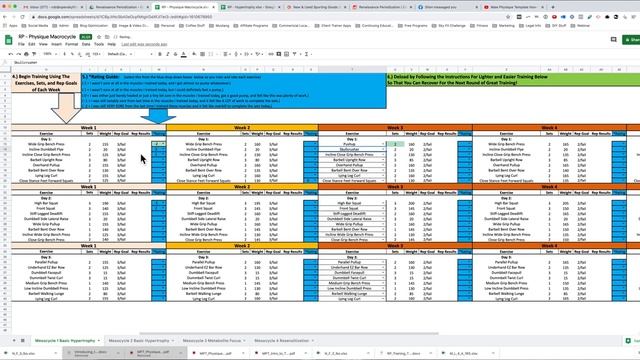
Task: Open text wrapping dropdown
Action: [247, 54]
